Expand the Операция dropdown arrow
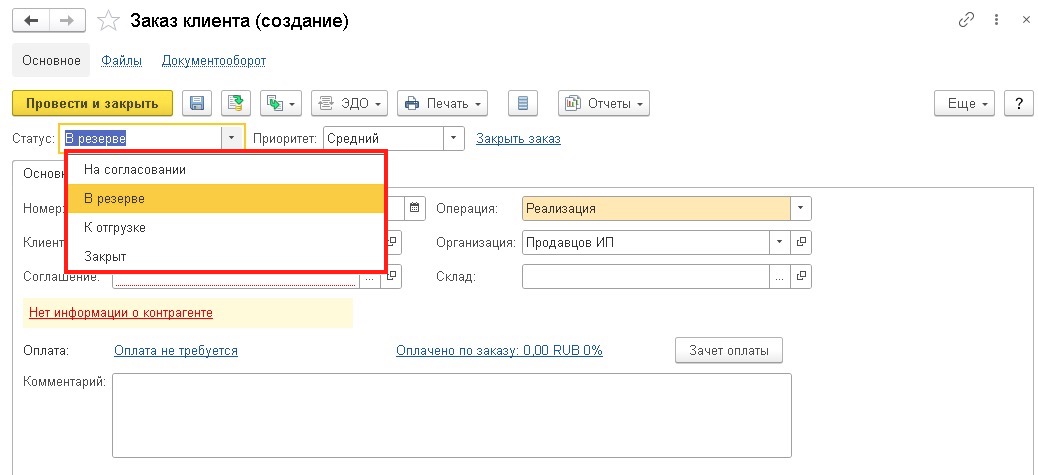 pos(800,208)
